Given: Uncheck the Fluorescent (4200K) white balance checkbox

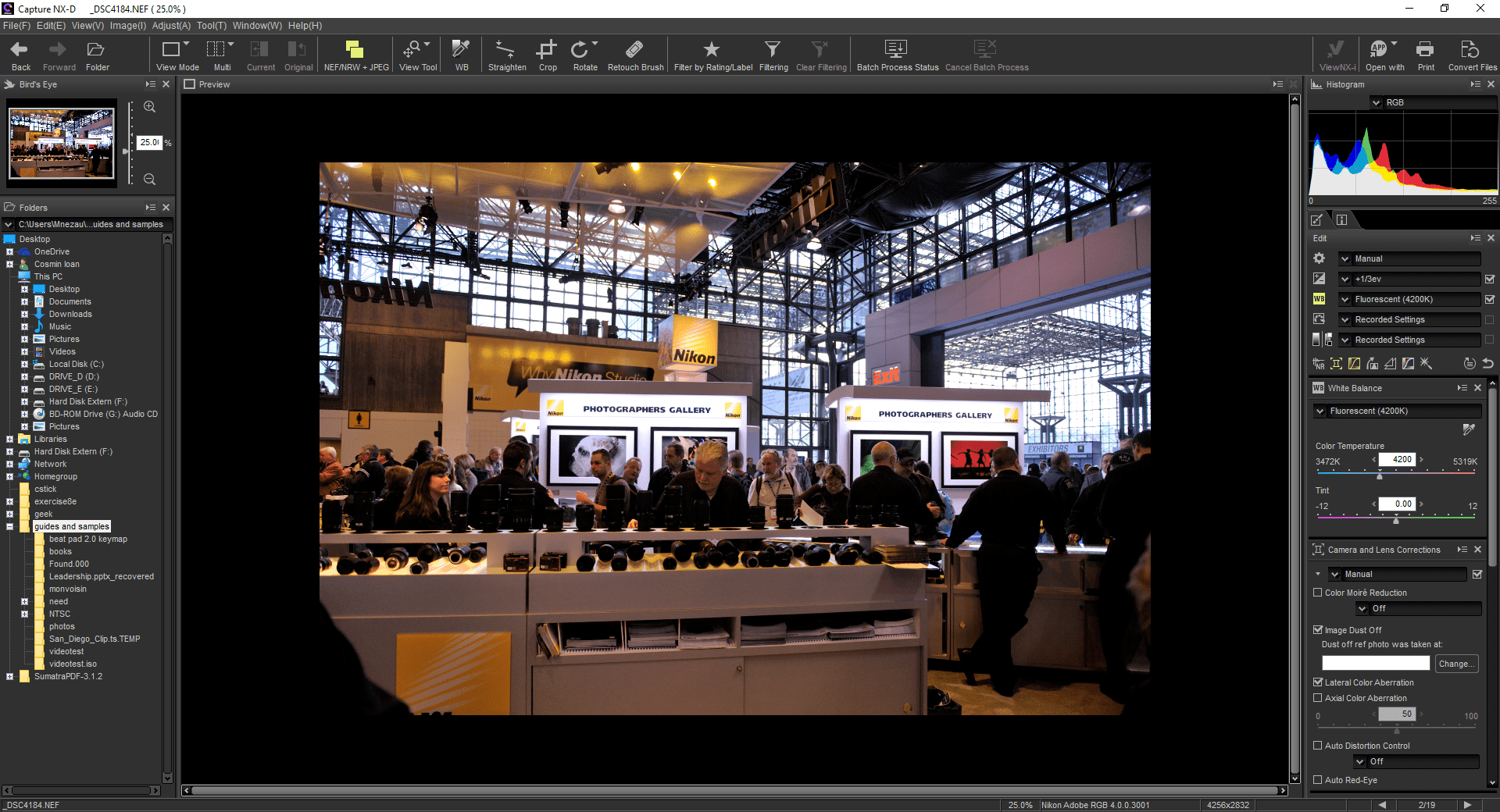Looking at the screenshot, I should point(1490,299).
